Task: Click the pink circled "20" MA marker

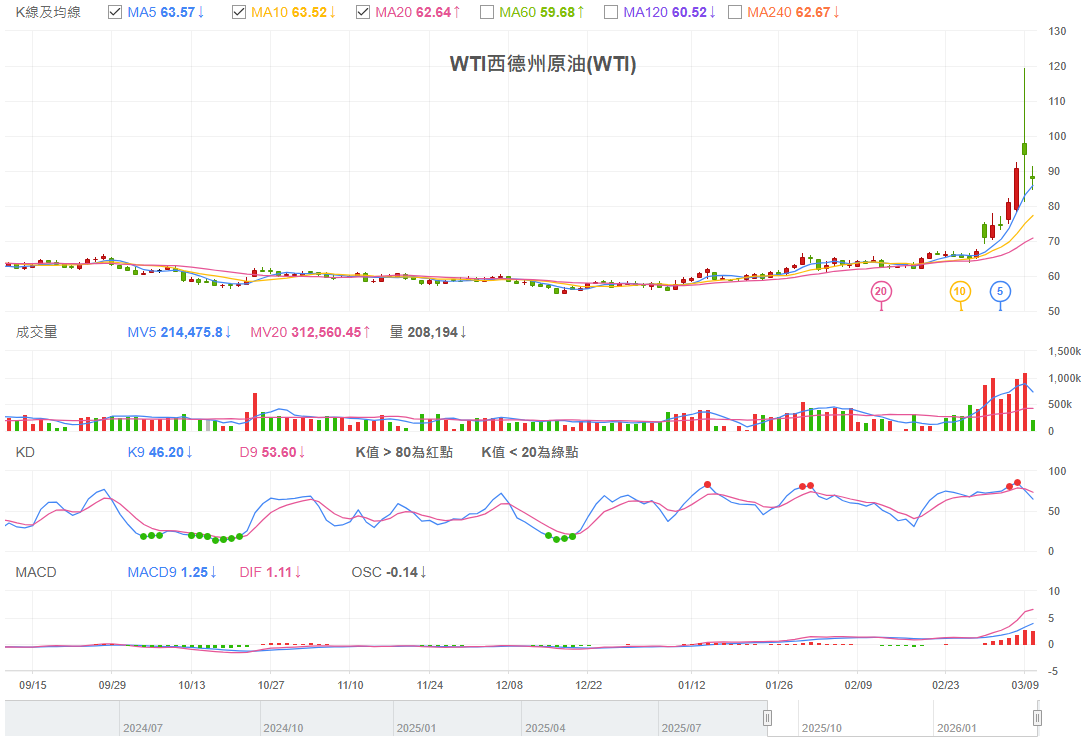Action: pos(881,291)
